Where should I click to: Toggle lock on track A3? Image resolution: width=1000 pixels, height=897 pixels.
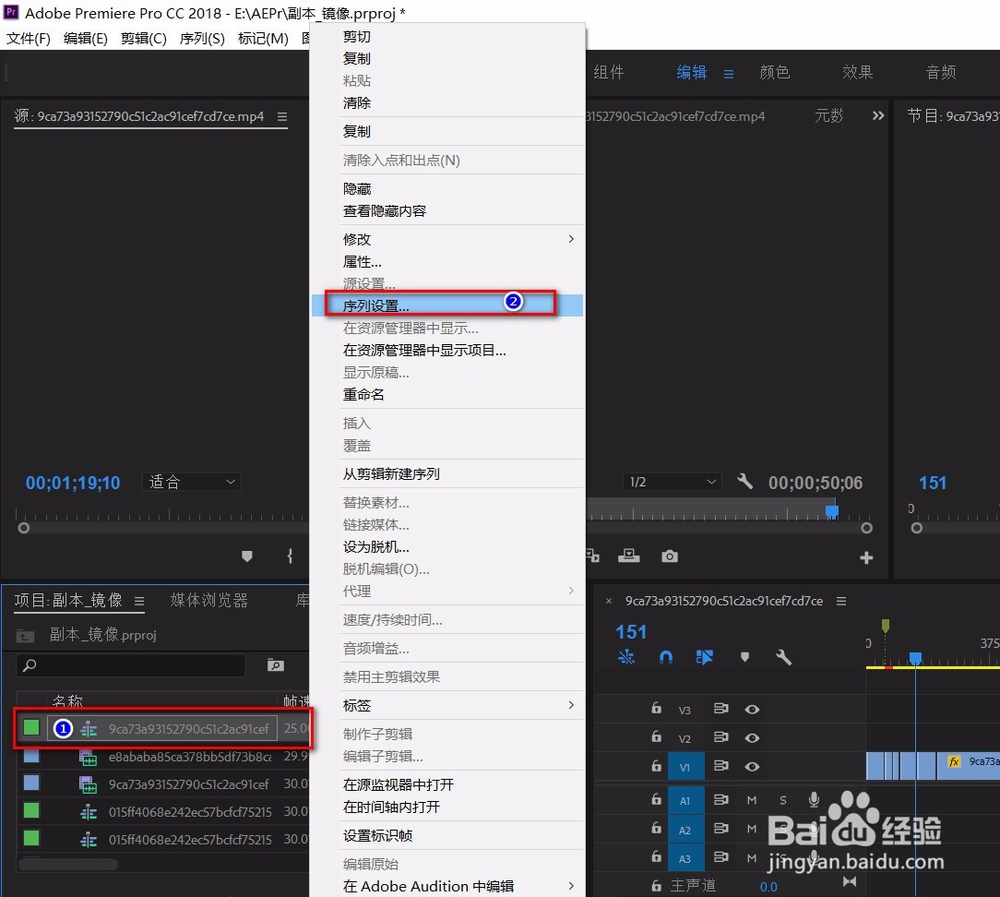[x=656, y=857]
